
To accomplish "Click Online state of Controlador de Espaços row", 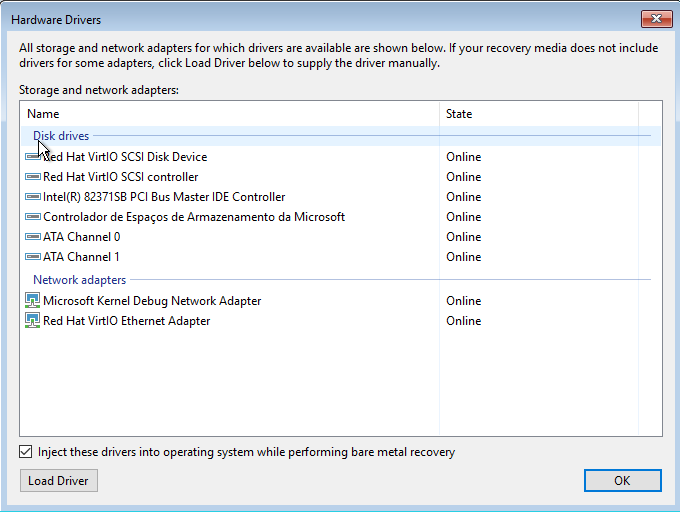I will coord(464,216).
